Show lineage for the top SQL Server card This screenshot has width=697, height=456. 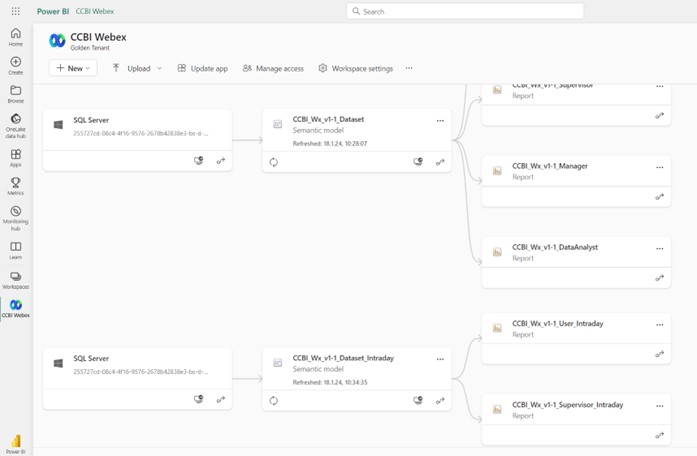pos(221,161)
